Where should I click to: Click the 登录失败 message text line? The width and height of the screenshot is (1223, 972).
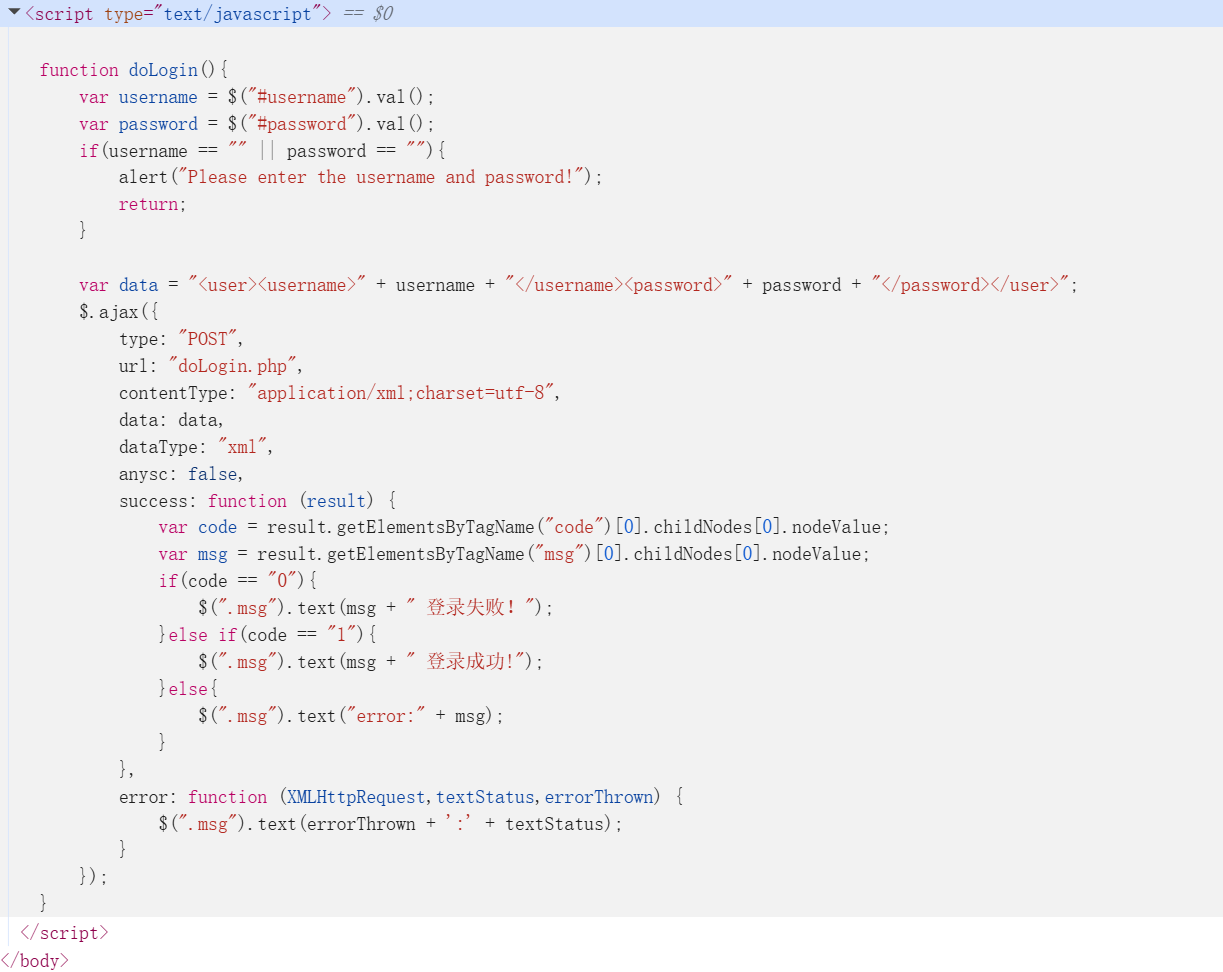click(x=376, y=608)
